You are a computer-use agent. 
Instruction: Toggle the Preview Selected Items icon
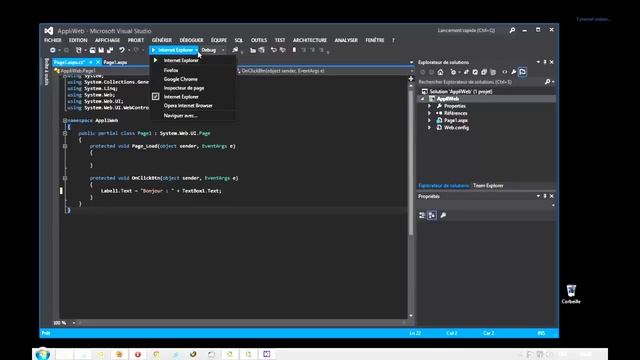[x=522, y=72]
